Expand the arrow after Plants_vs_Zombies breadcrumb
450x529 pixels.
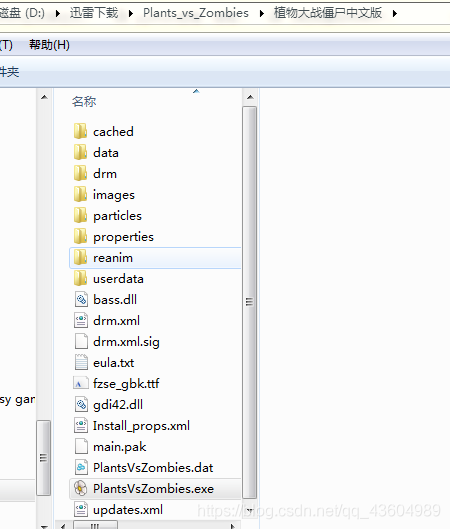point(261,13)
